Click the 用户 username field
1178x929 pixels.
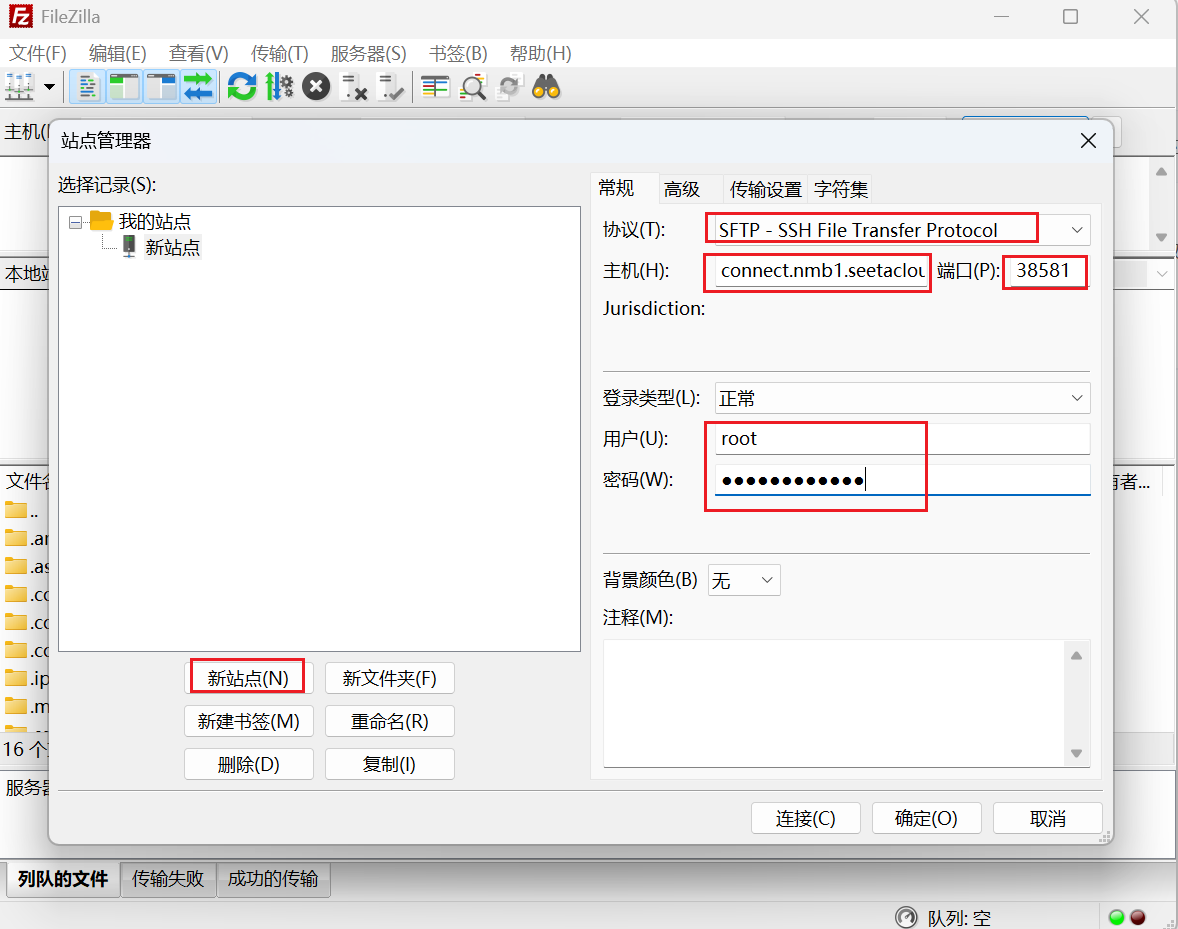tap(902, 439)
